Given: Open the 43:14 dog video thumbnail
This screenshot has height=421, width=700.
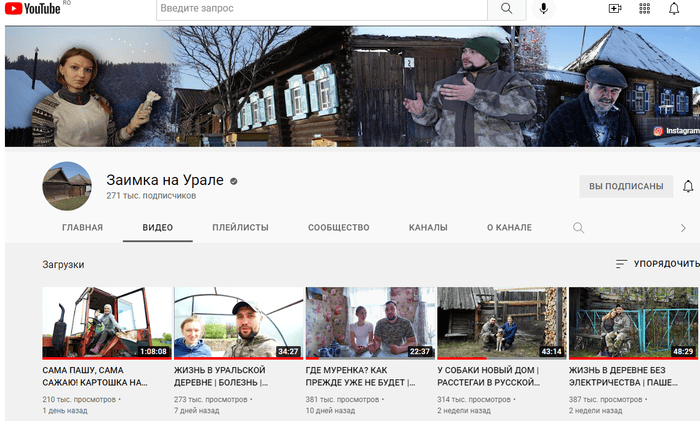Looking at the screenshot, I should 502,323.
